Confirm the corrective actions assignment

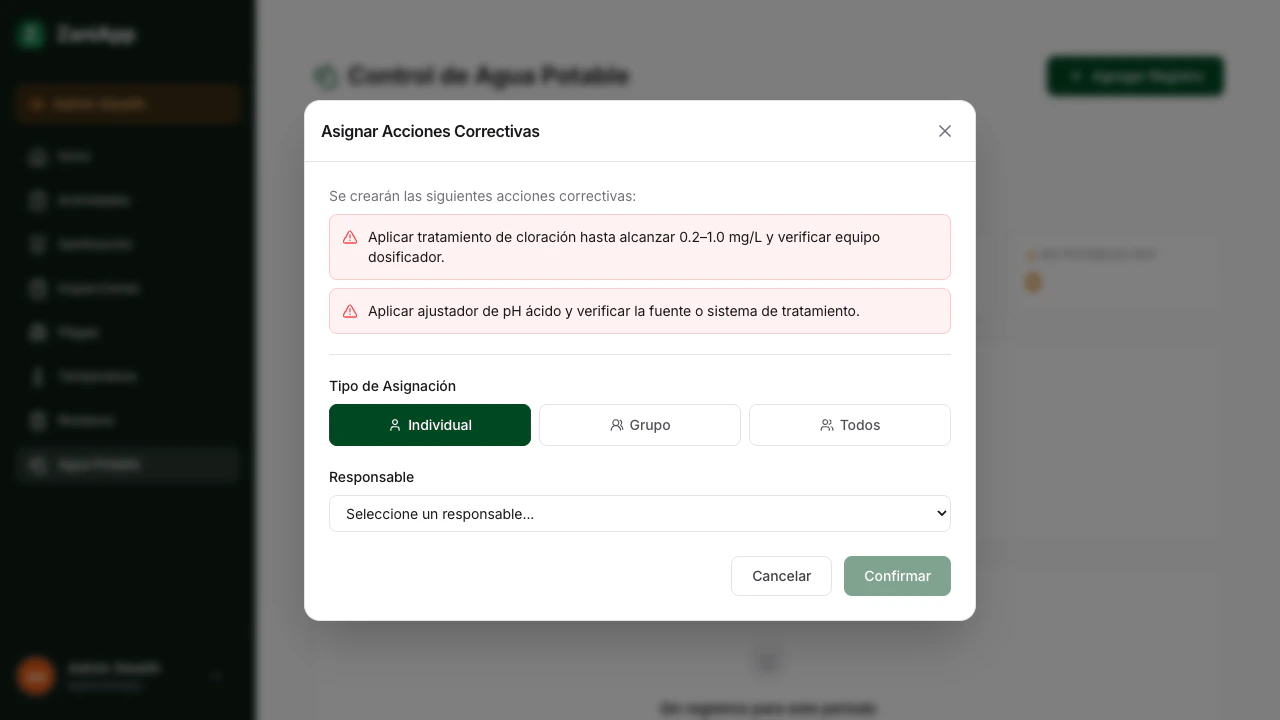click(x=896, y=576)
